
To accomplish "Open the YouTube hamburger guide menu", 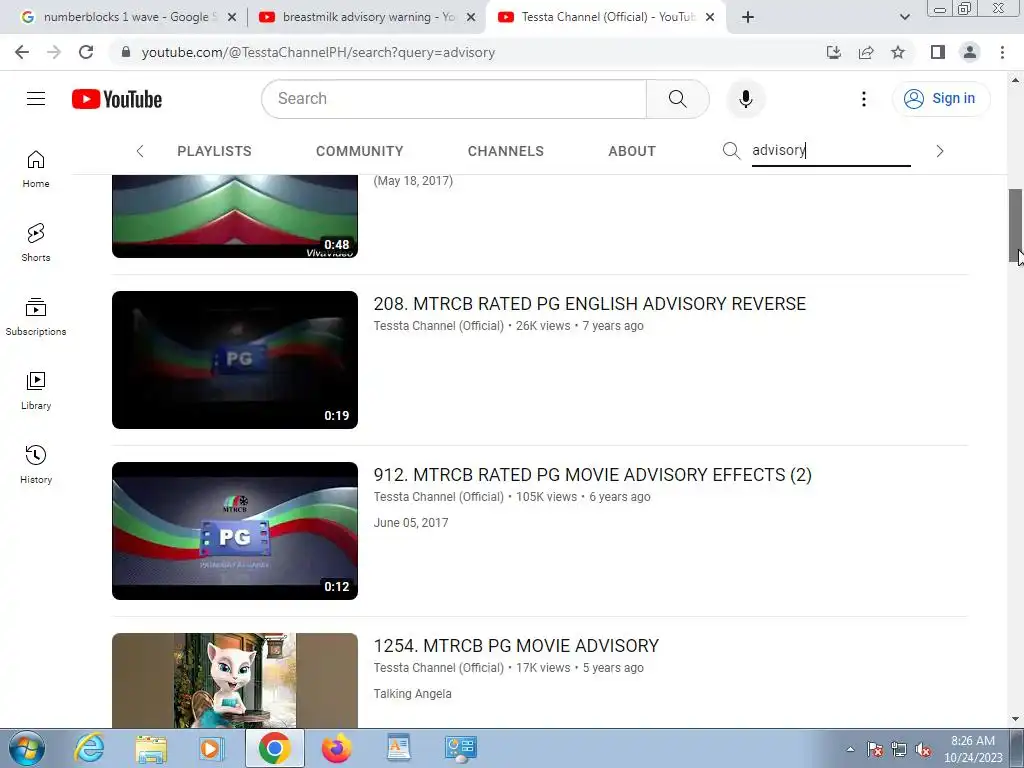I will pyautogui.click(x=36, y=99).
